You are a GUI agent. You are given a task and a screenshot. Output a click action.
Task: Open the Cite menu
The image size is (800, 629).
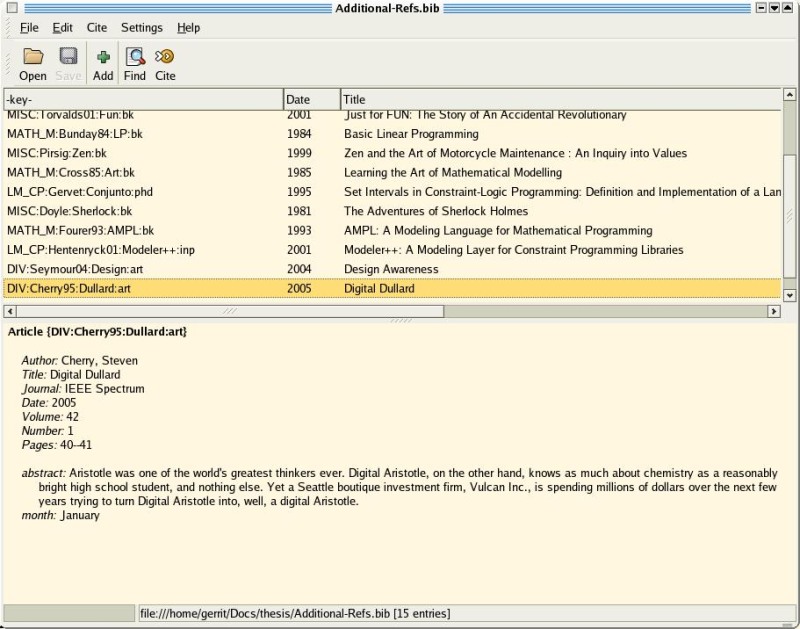pos(96,28)
